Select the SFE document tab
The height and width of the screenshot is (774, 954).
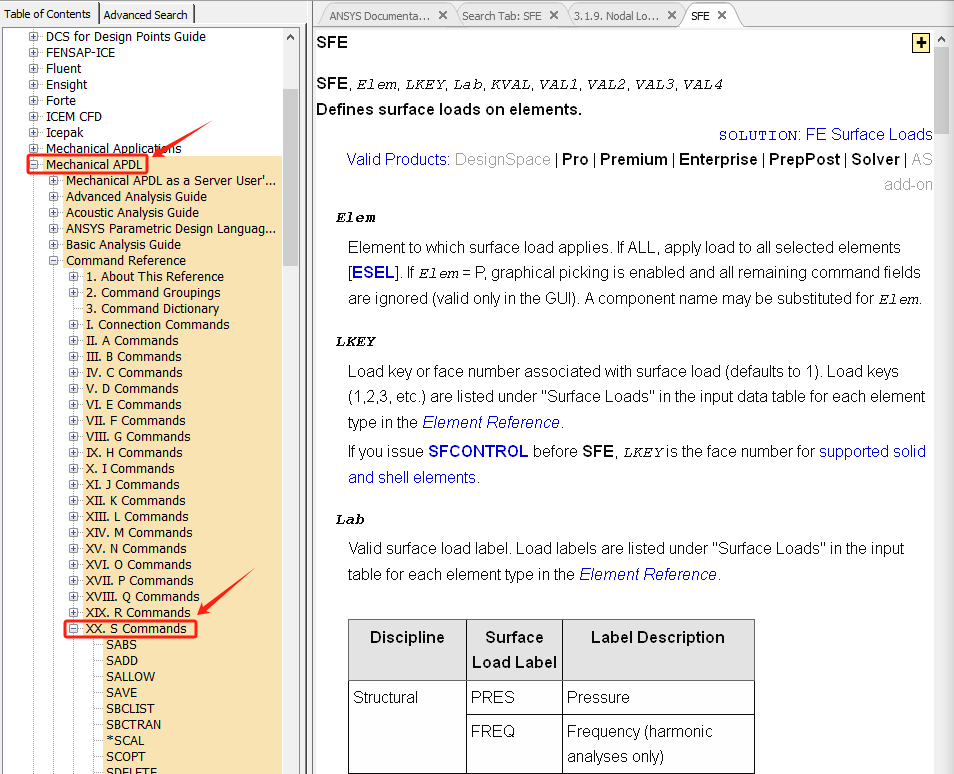[700, 16]
